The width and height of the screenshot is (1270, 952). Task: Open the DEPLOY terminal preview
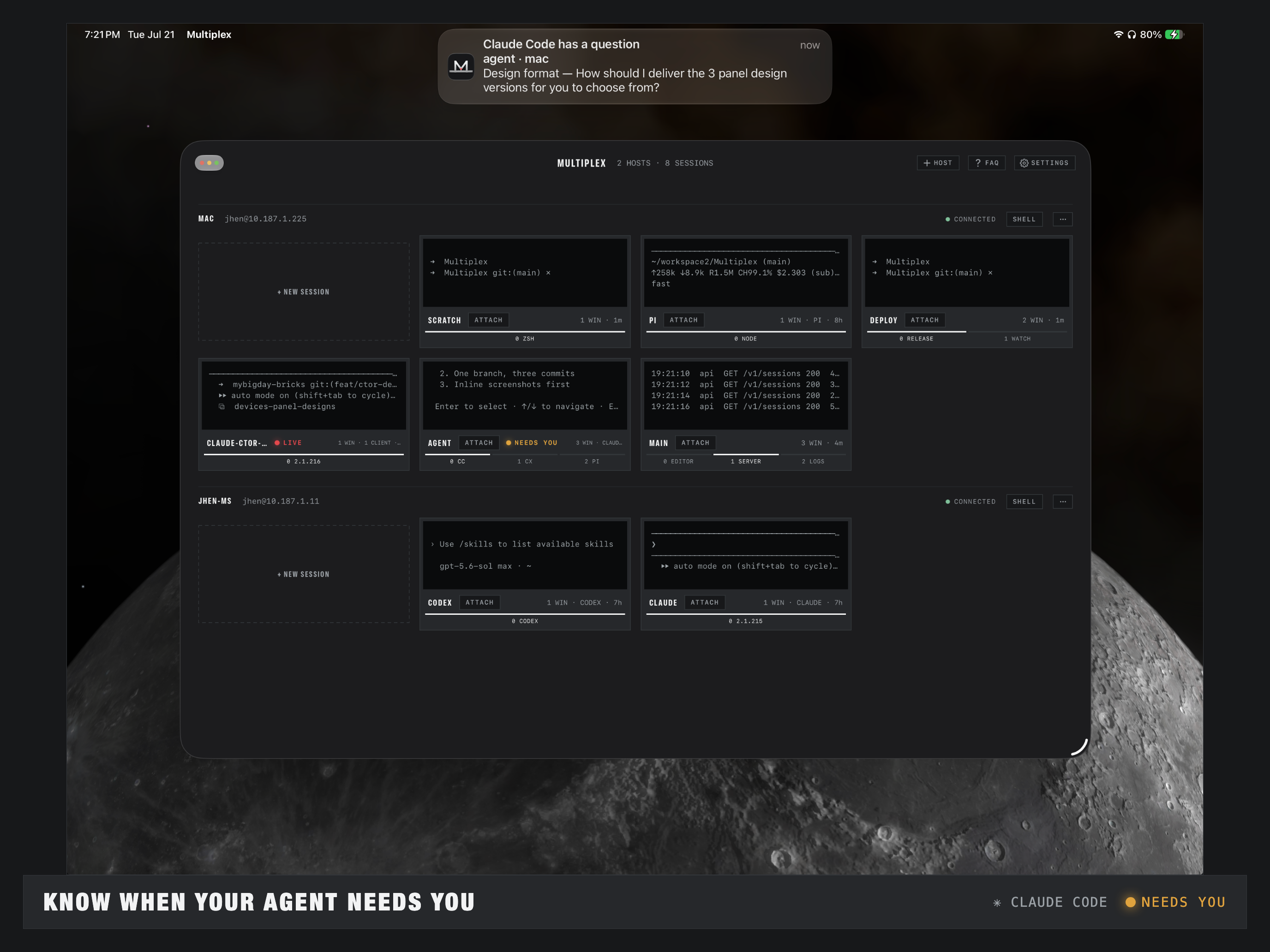click(x=967, y=273)
